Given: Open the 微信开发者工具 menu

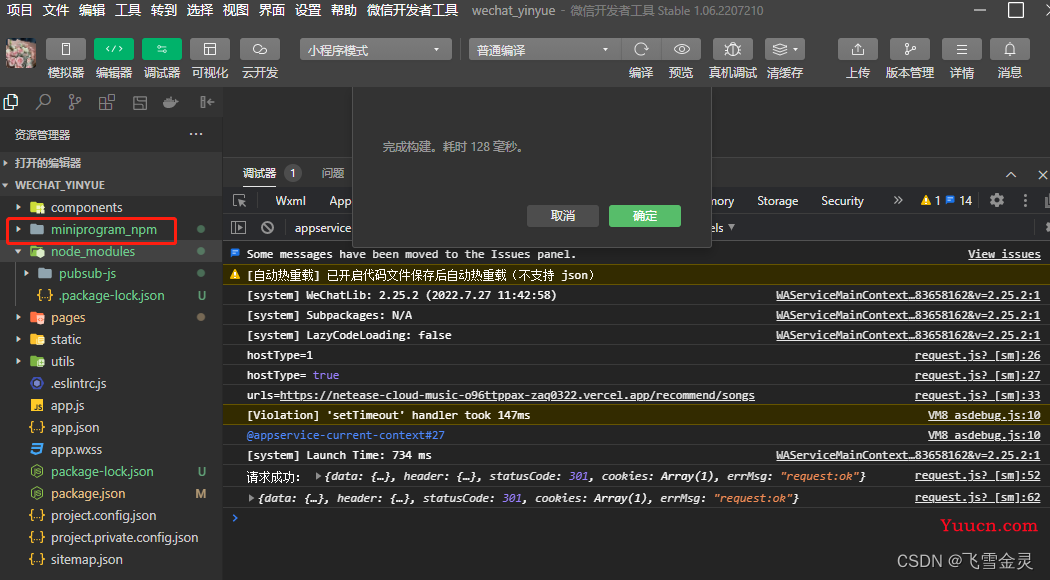Looking at the screenshot, I should click(412, 10).
